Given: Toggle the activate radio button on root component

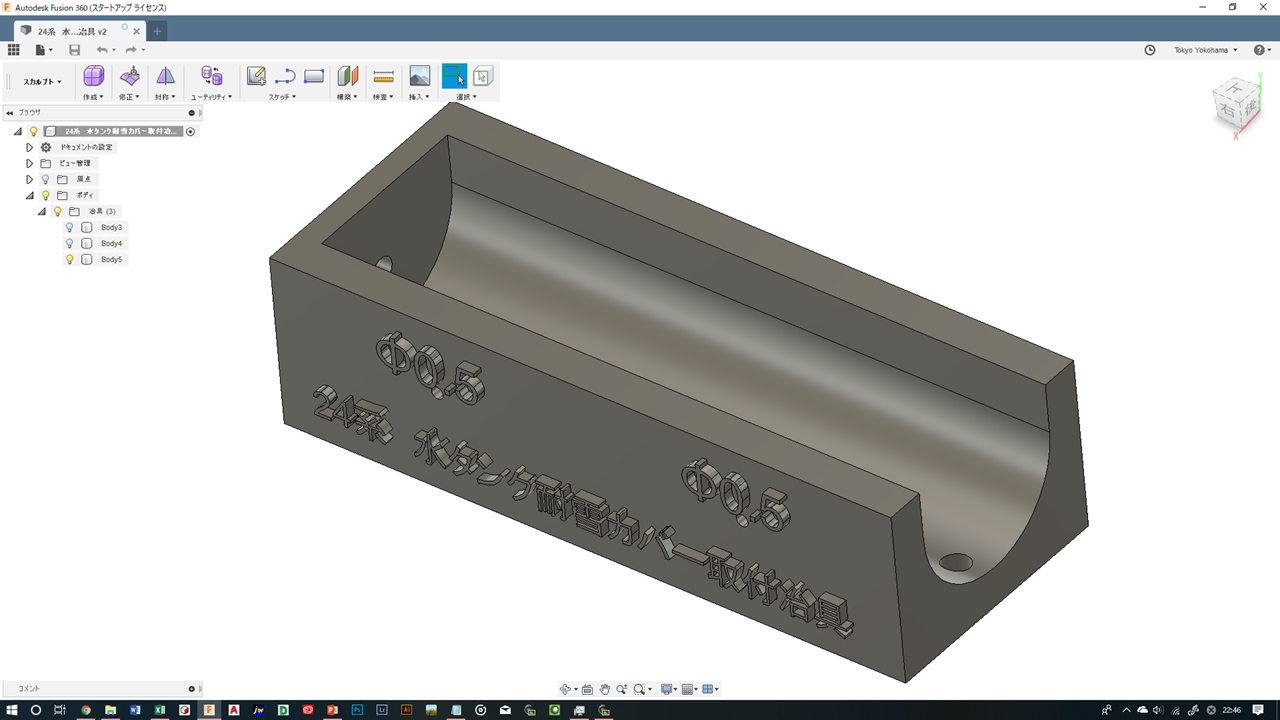Looking at the screenshot, I should 190,131.
